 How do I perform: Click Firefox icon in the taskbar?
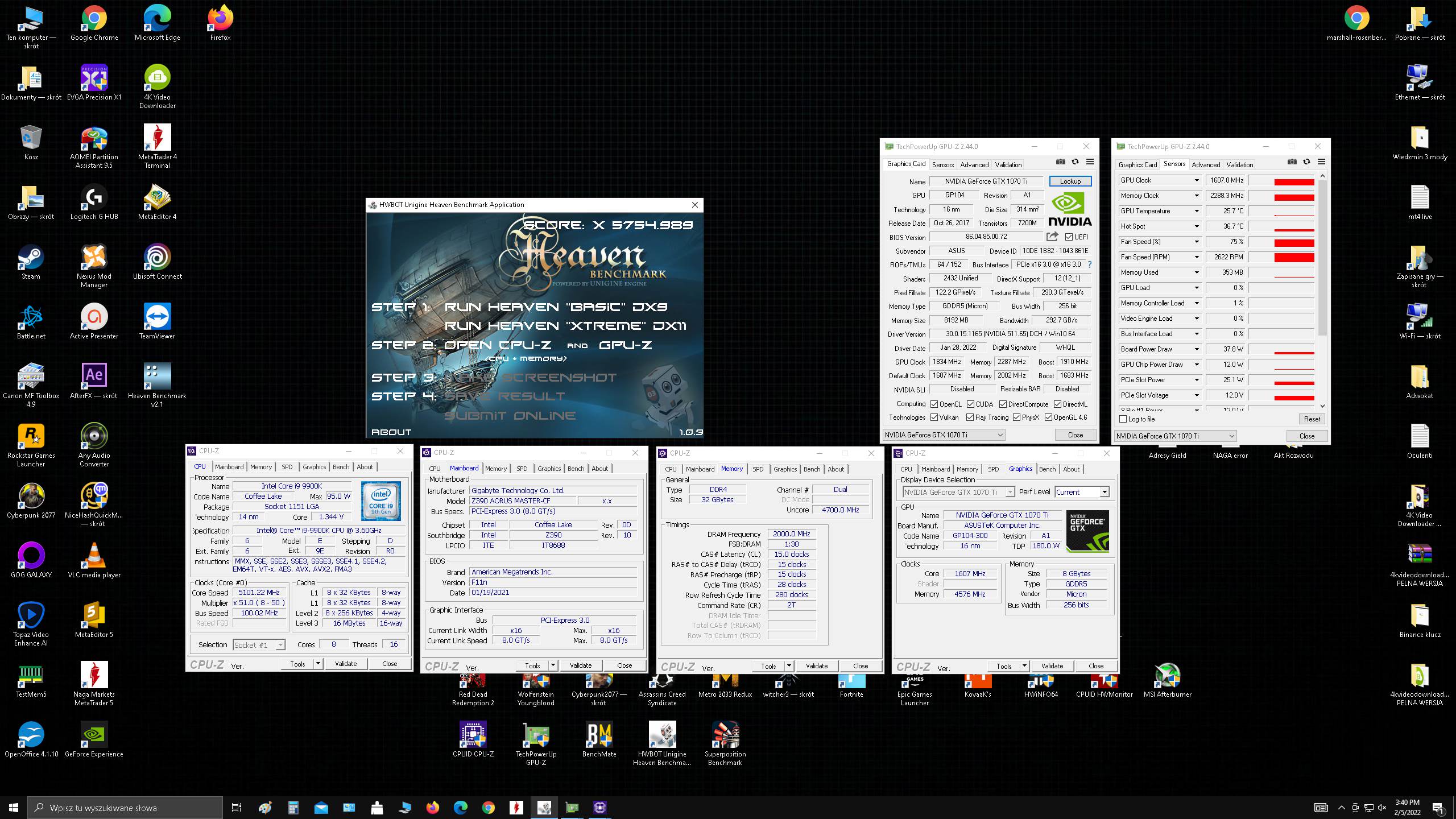(433, 807)
